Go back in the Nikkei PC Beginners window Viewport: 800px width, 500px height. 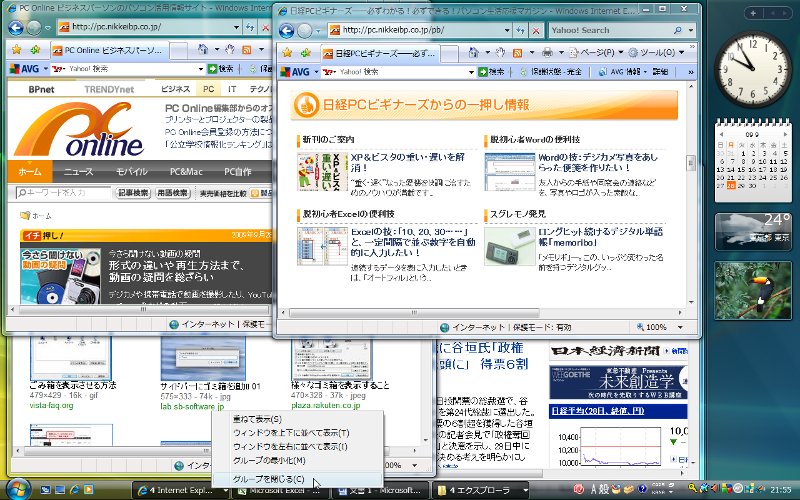[287, 31]
